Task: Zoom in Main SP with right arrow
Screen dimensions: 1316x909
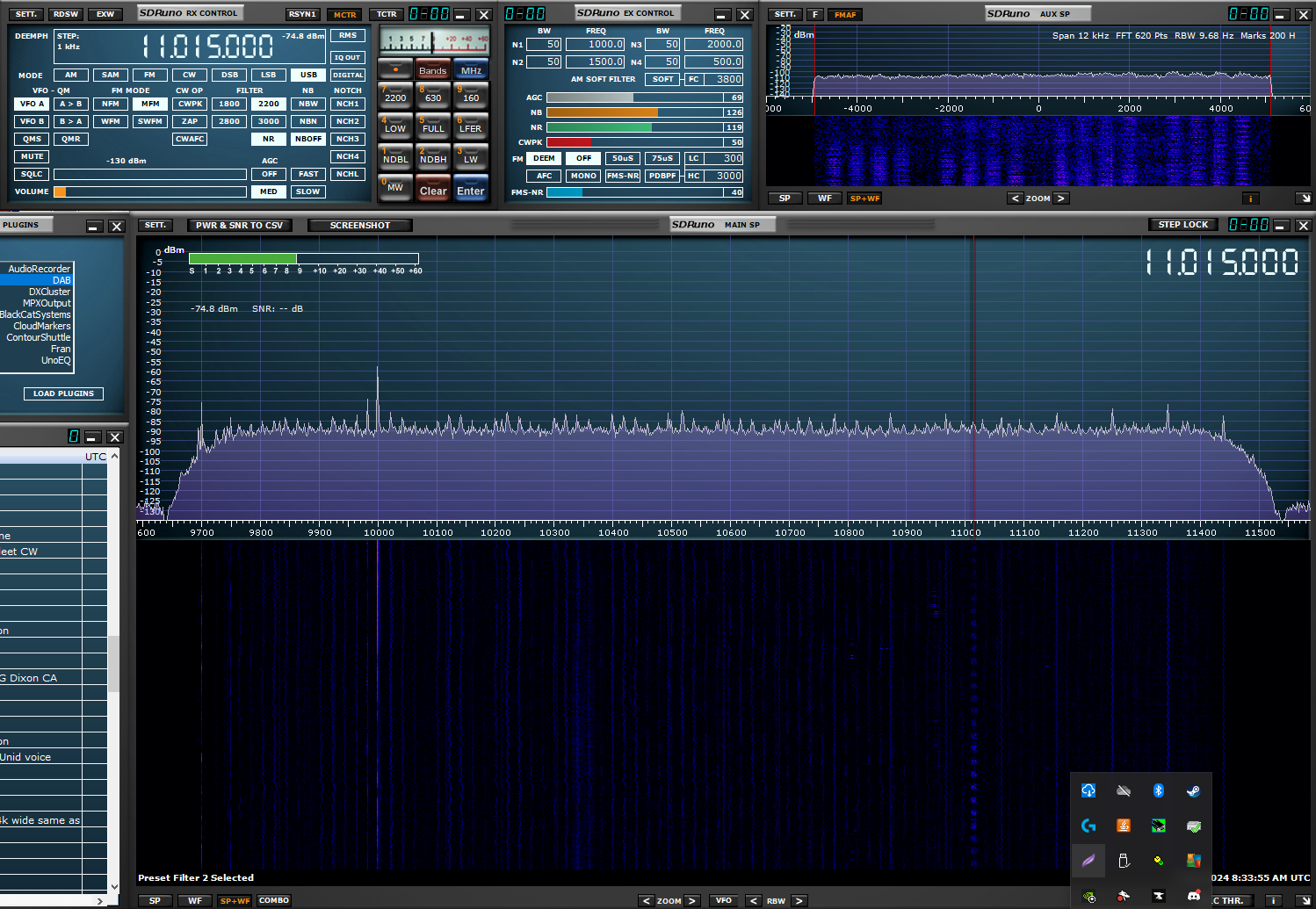Action: click(692, 901)
